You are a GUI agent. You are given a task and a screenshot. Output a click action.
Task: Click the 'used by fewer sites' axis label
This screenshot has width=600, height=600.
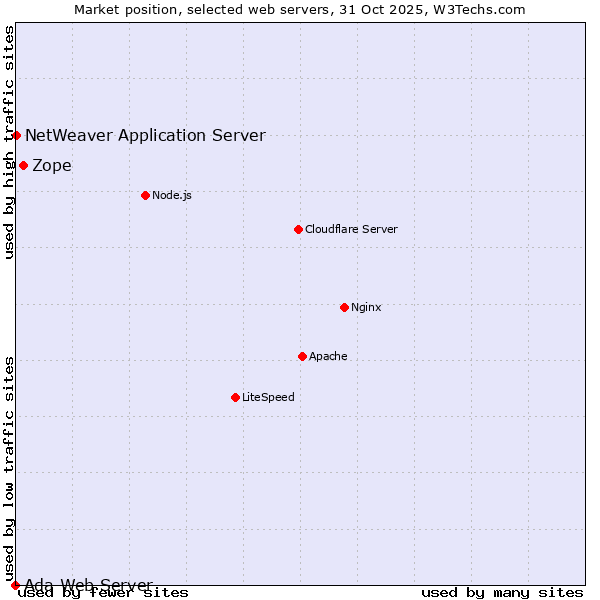click(x=103, y=593)
